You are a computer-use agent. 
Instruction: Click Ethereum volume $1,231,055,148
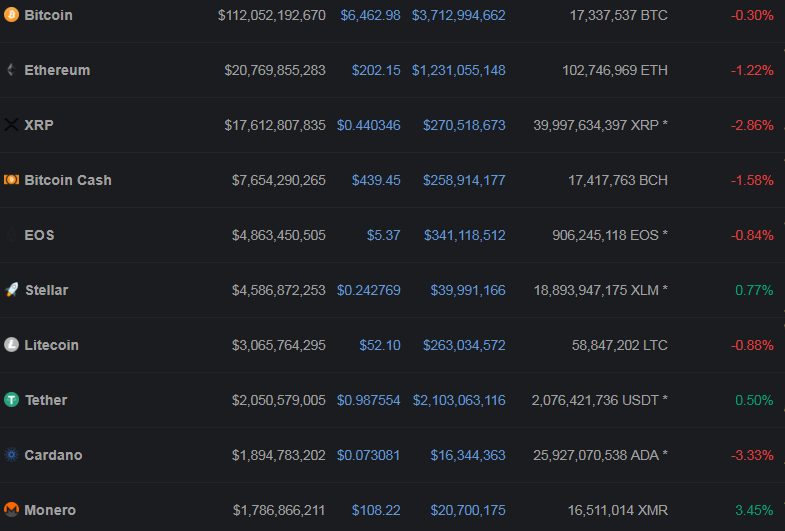[x=459, y=71]
